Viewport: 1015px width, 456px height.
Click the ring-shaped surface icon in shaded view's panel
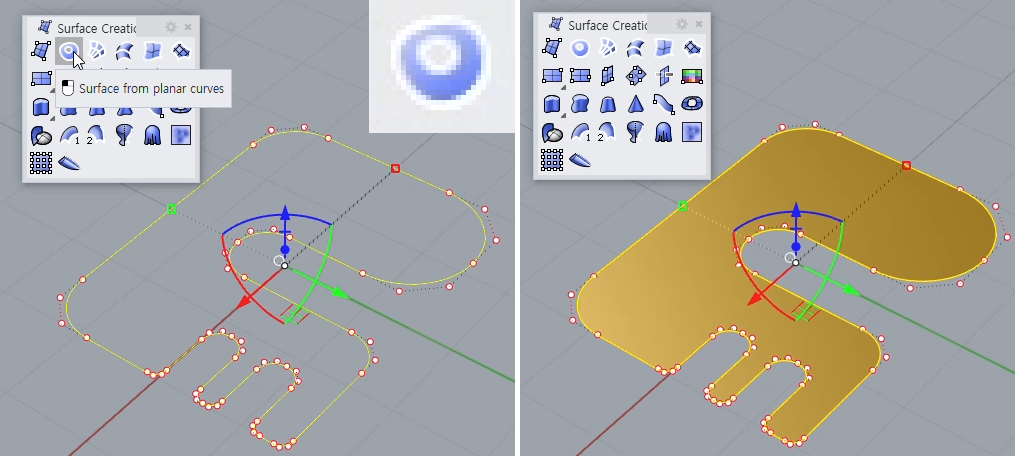click(x=692, y=104)
